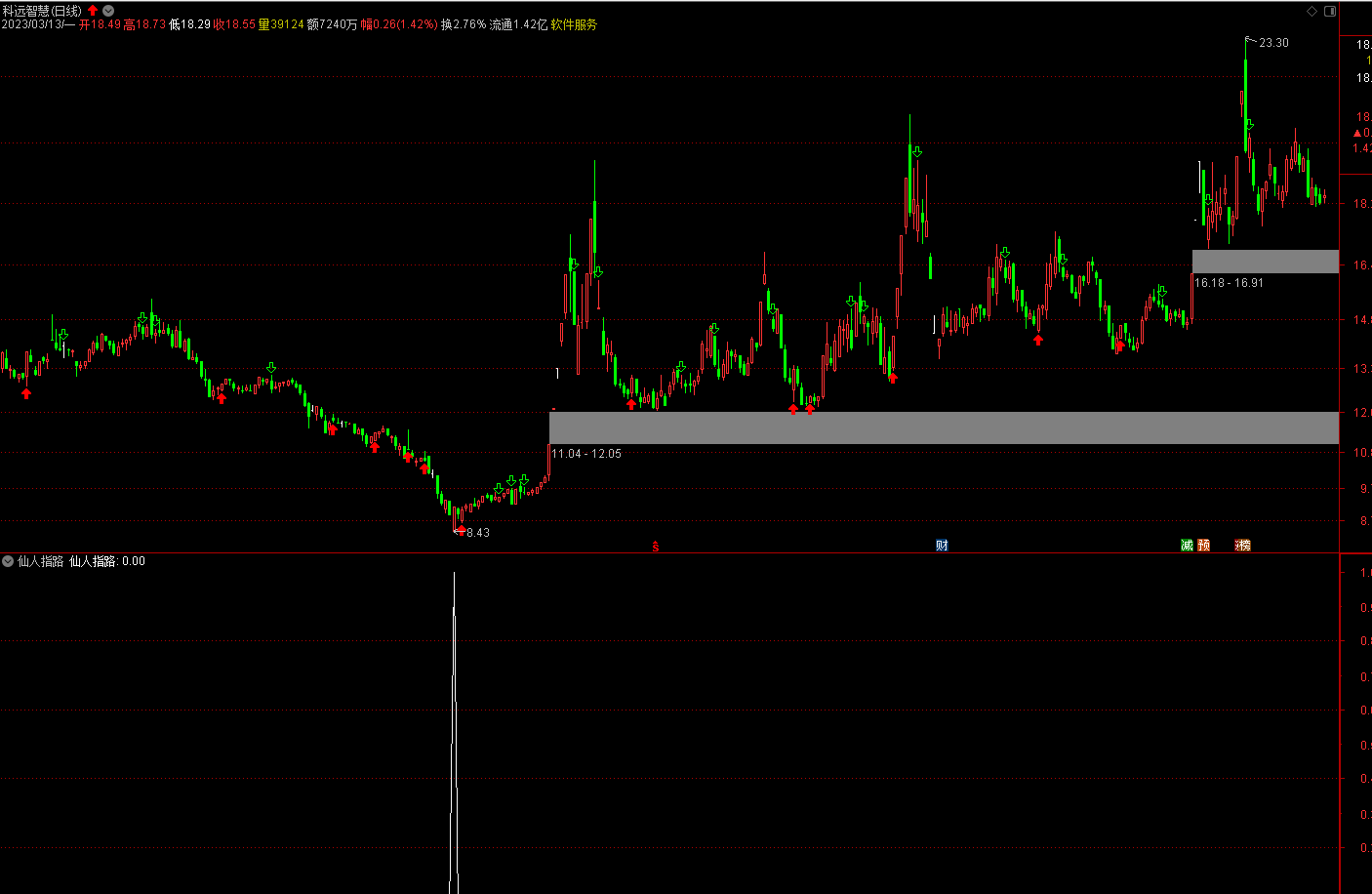
Task: Click the low price 低18.29
Action: click(189, 24)
